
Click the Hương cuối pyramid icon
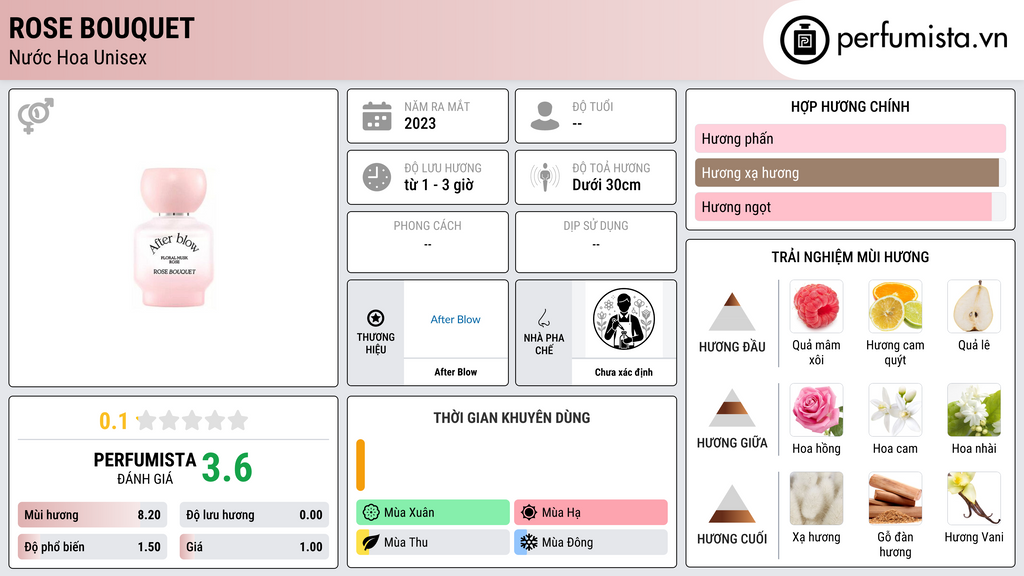(x=732, y=504)
